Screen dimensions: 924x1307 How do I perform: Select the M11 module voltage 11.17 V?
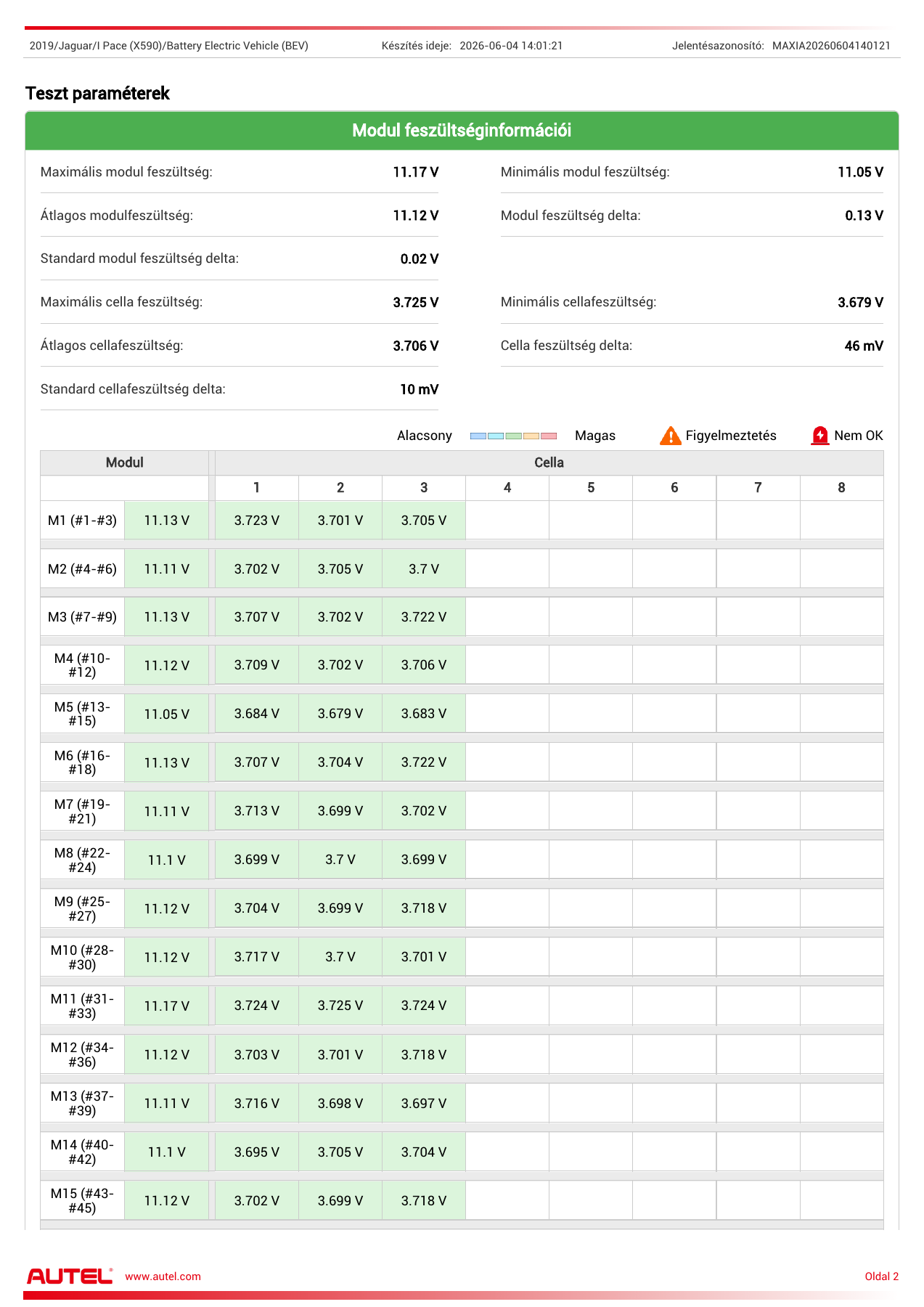(167, 1006)
